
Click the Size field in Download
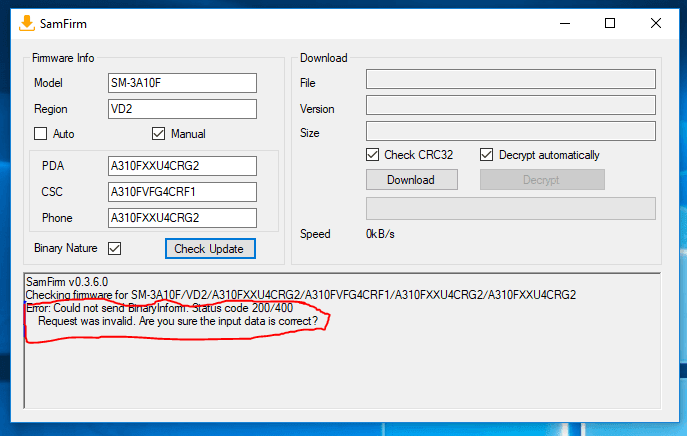click(511, 131)
